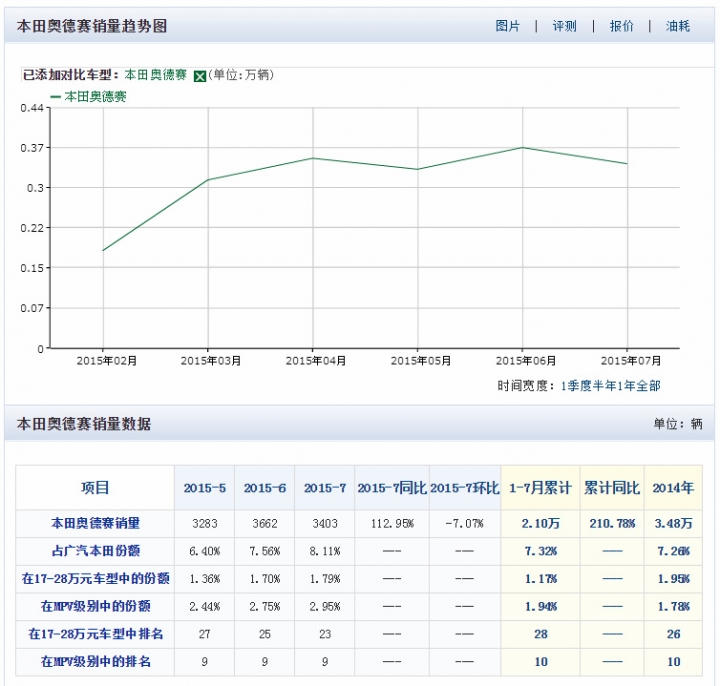Click the 7.56% share cell
The height and width of the screenshot is (686, 720).
[265, 551]
